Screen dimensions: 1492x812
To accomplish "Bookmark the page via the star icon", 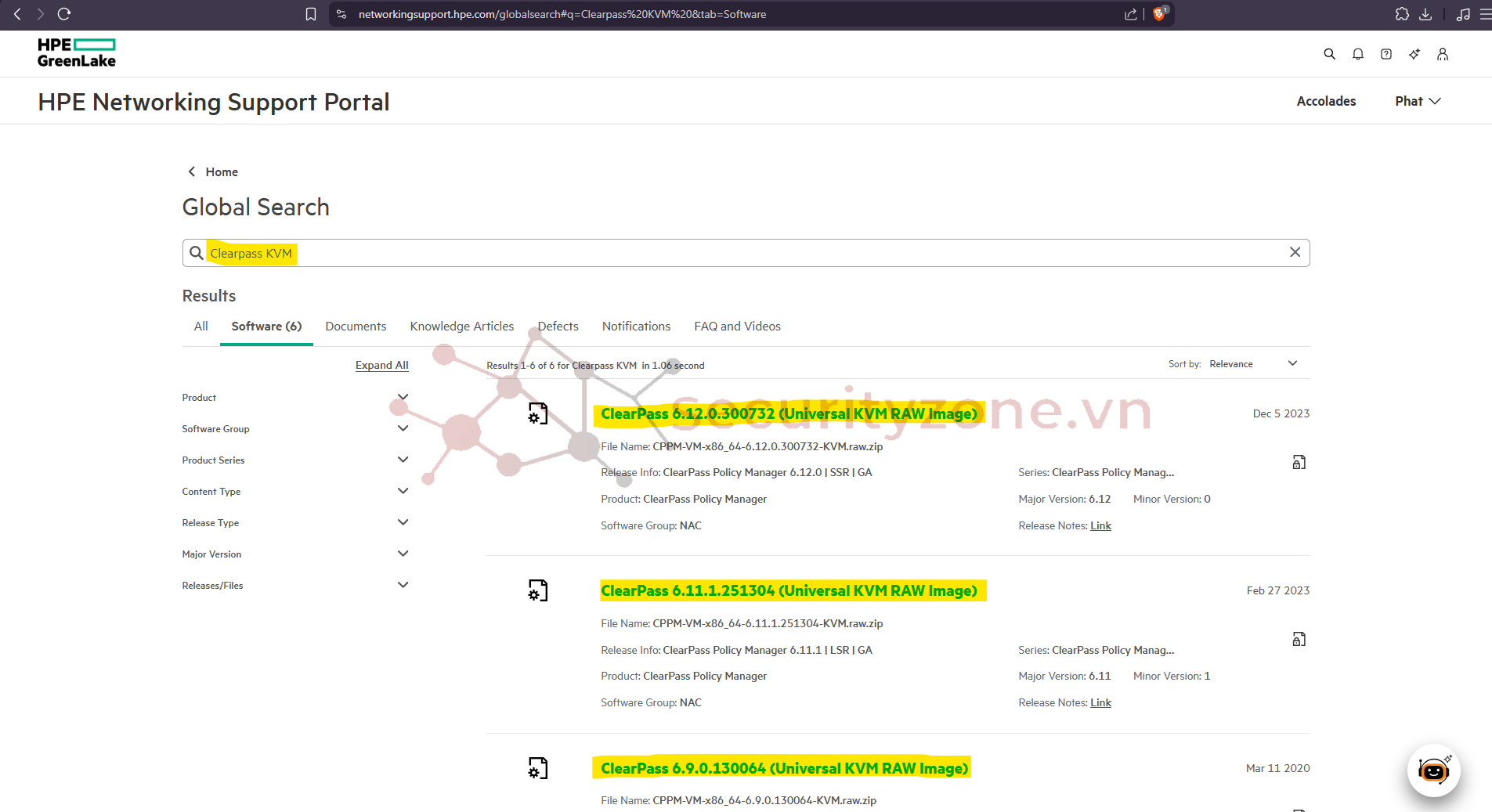I will click(x=310, y=13).
